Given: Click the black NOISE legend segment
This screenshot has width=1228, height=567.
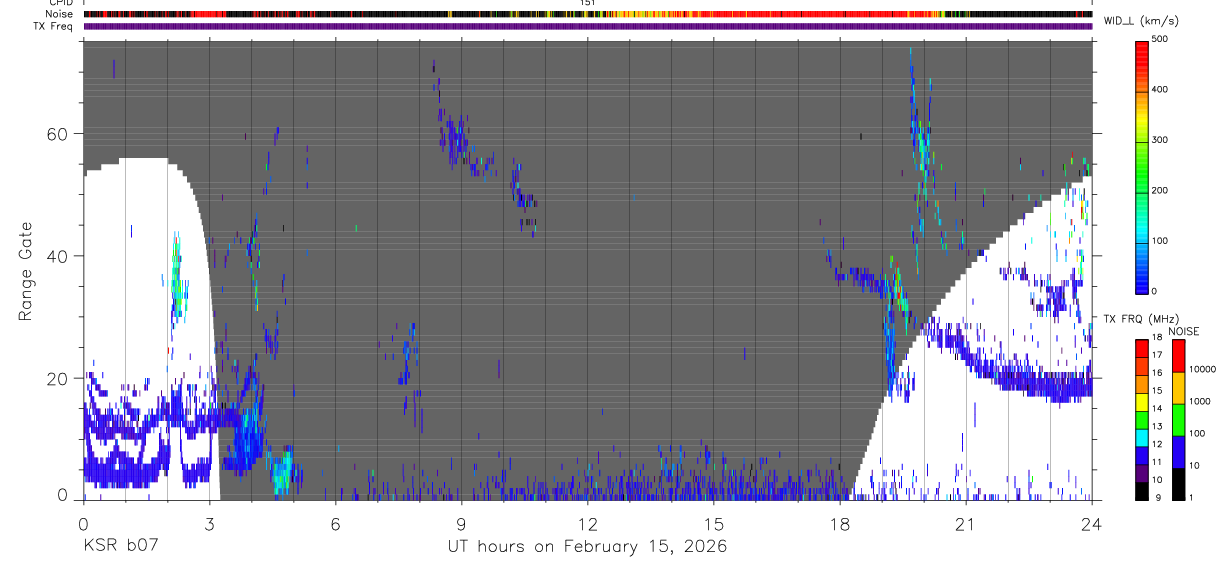Looking at the screenshot, I should [x=1178, y=483].
